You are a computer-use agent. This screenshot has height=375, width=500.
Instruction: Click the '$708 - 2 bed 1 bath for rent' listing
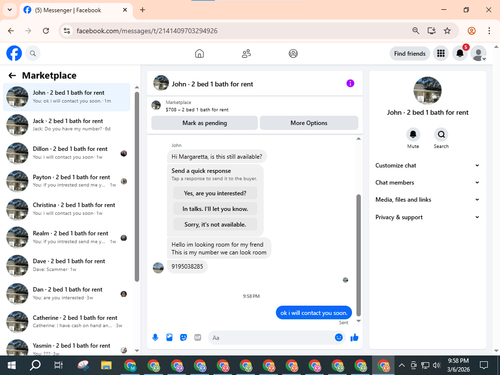197,110
